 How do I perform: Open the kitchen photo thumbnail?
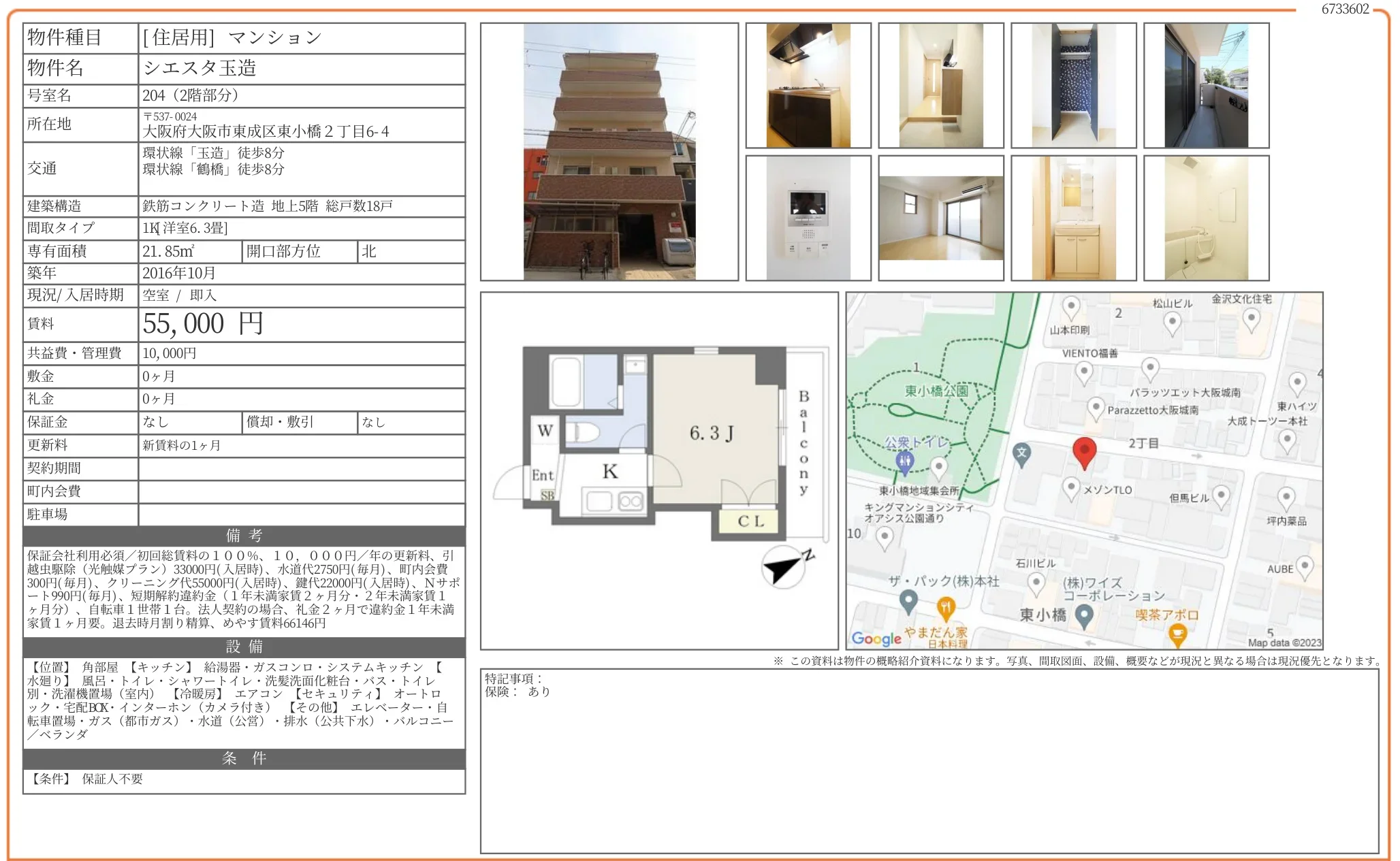(x=808, y=86)
